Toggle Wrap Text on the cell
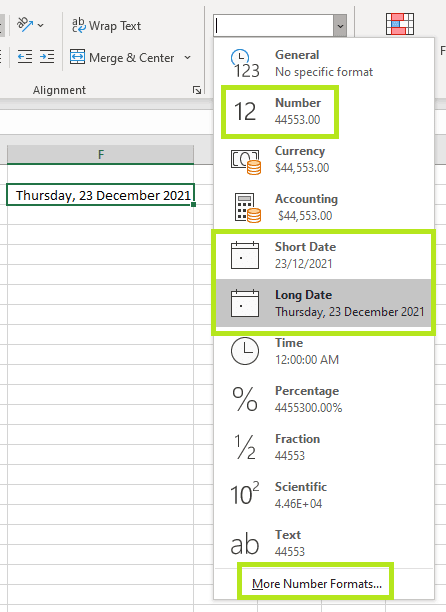 106,26
